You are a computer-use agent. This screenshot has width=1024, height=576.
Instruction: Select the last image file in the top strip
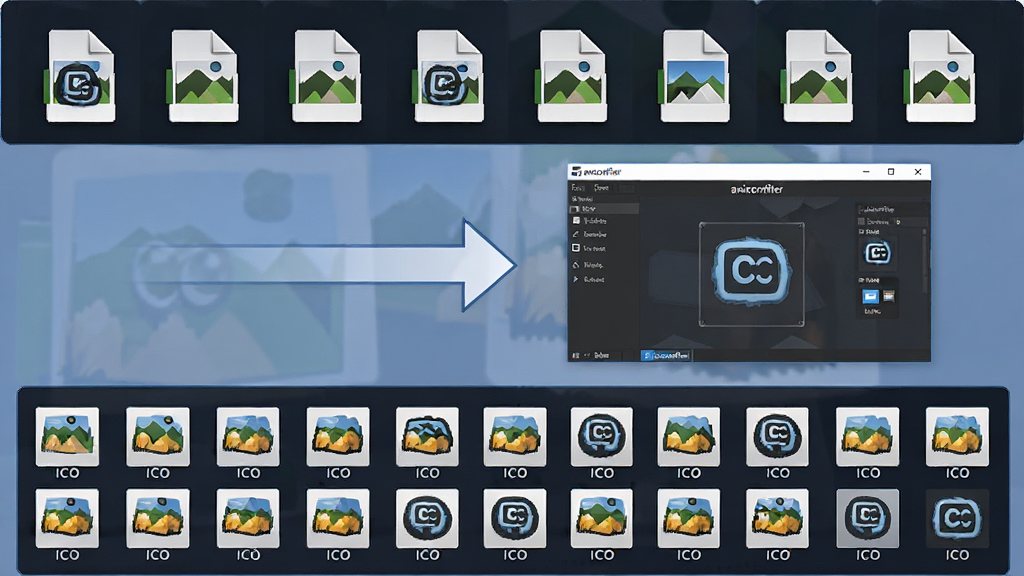tap(940, 76)
